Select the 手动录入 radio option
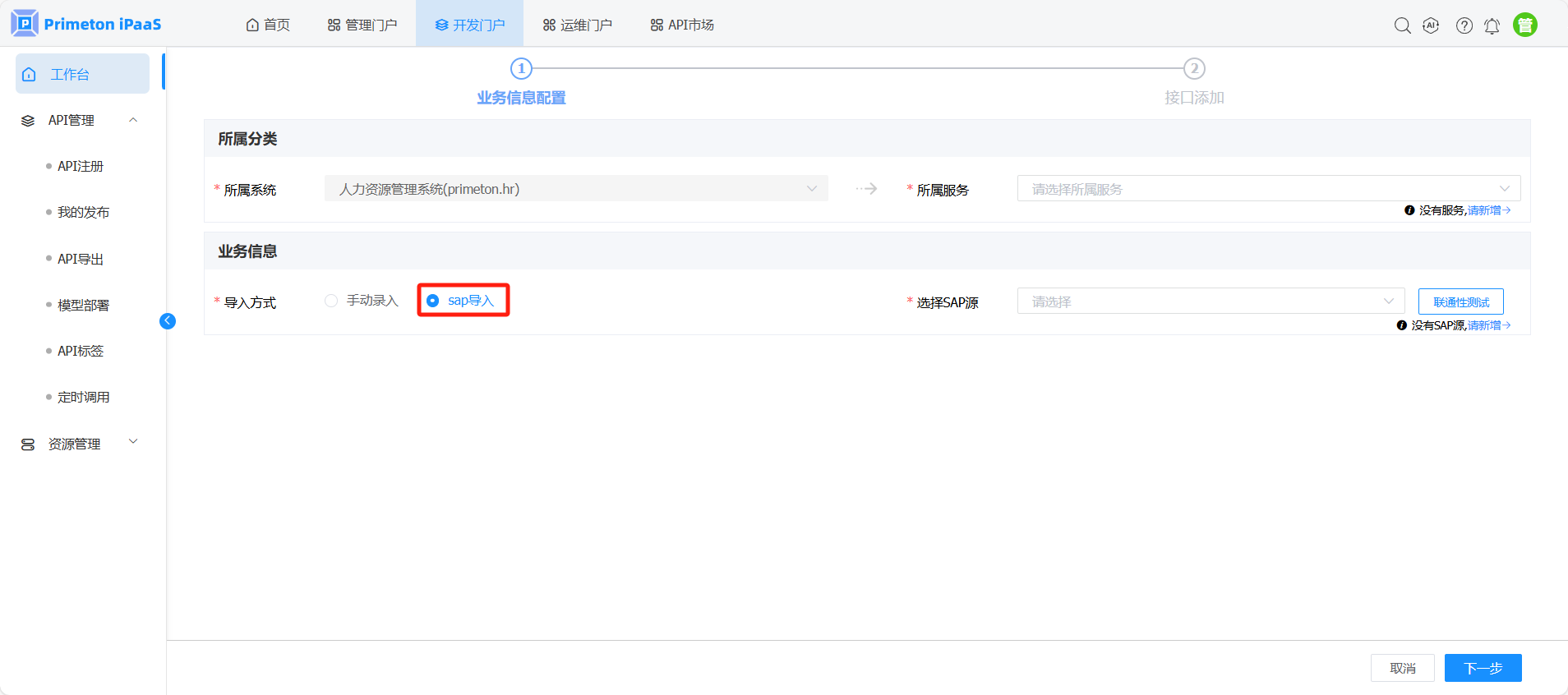 pyautogui.click(x=331, y=301)
